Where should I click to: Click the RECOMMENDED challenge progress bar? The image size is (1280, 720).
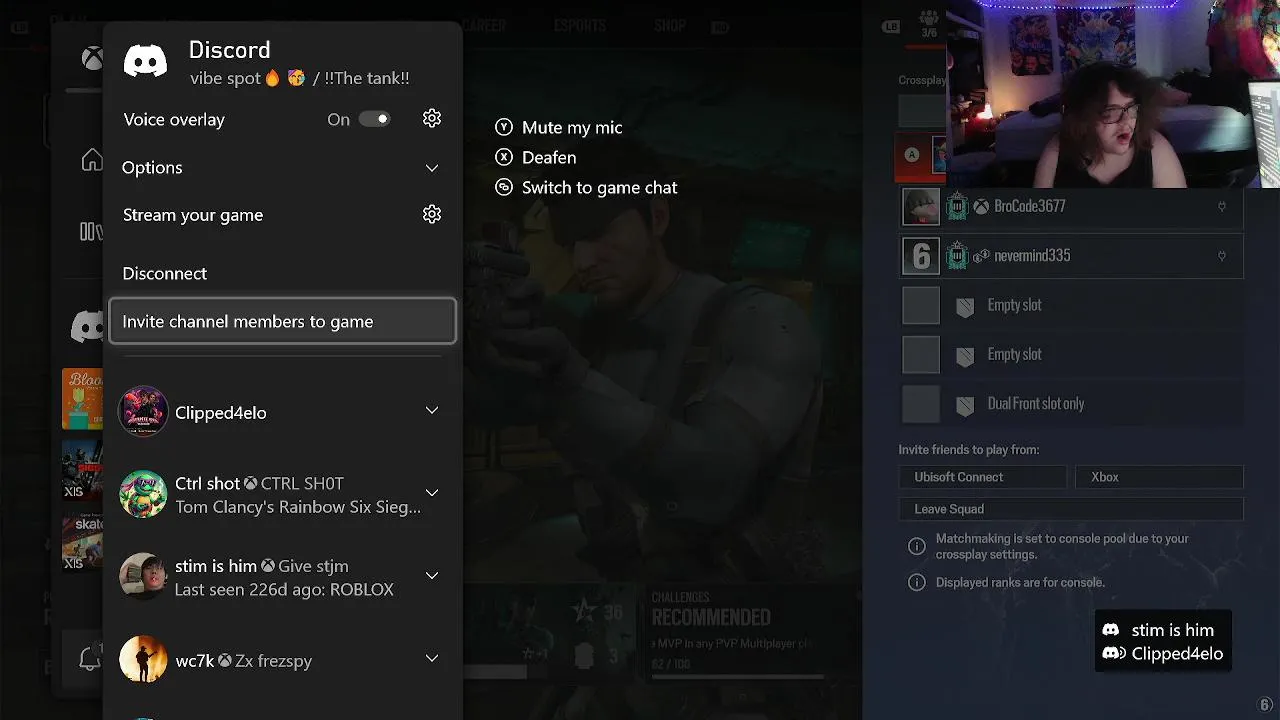[x=737, y=676]
